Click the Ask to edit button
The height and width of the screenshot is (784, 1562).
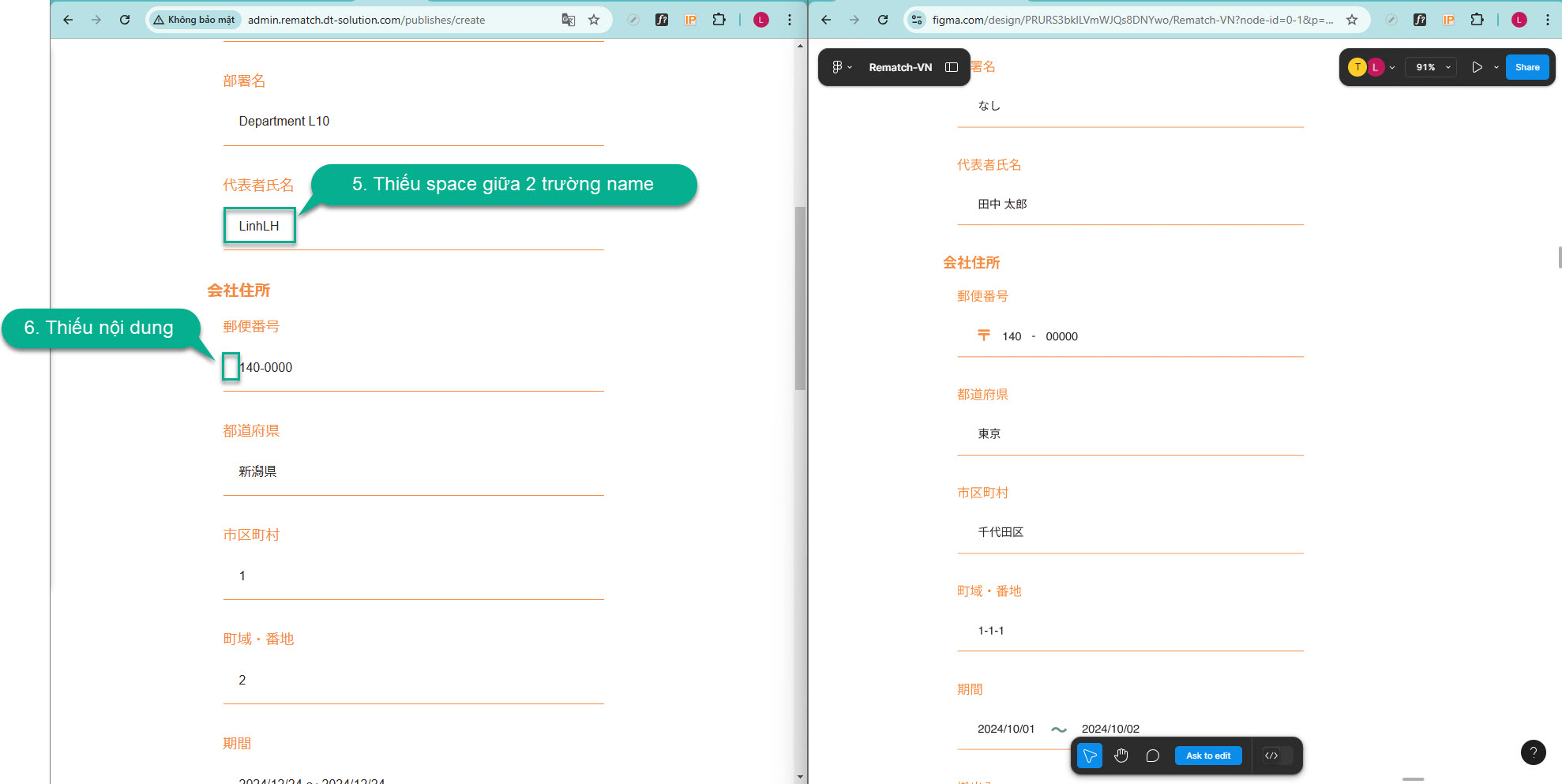[1207, 756]
